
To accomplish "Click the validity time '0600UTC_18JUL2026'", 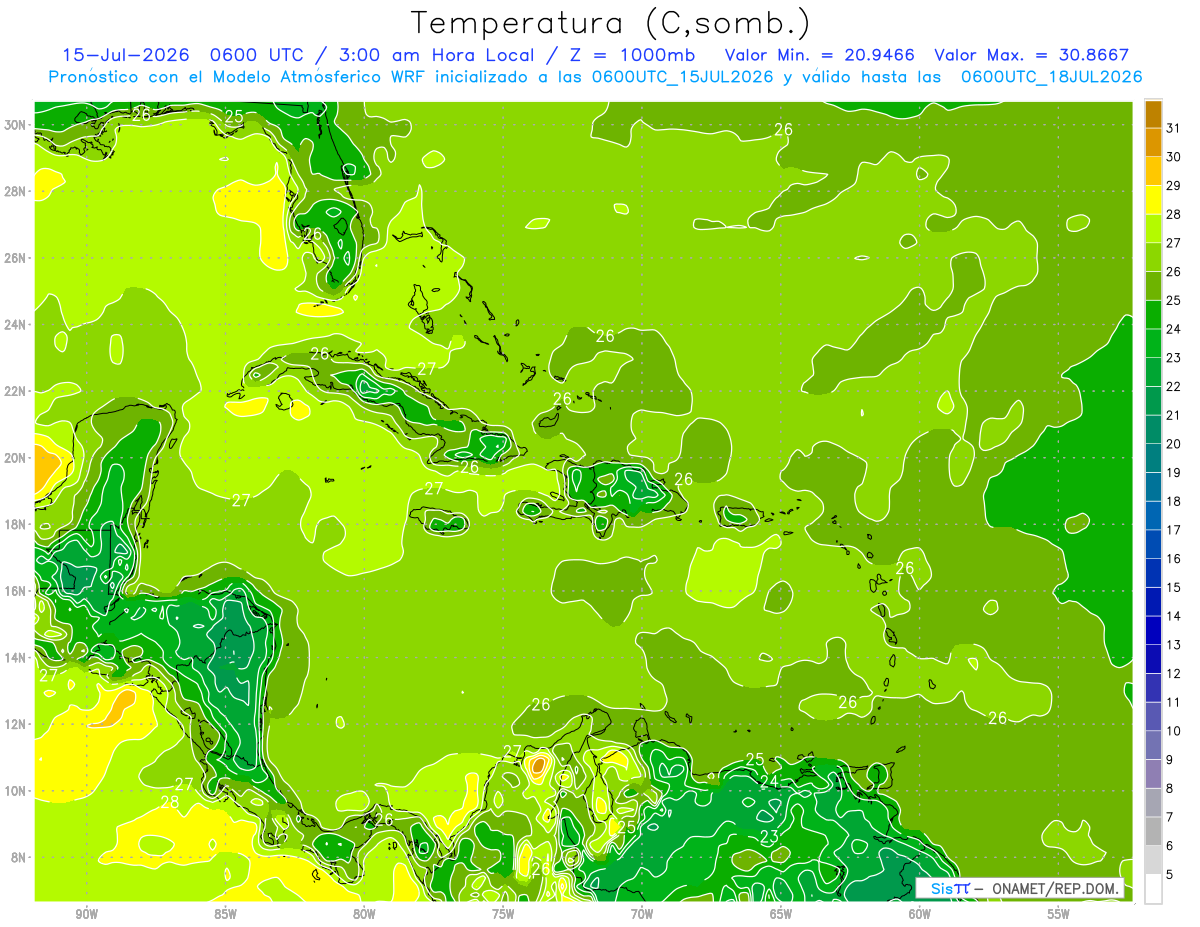I will coord(1051,77).
